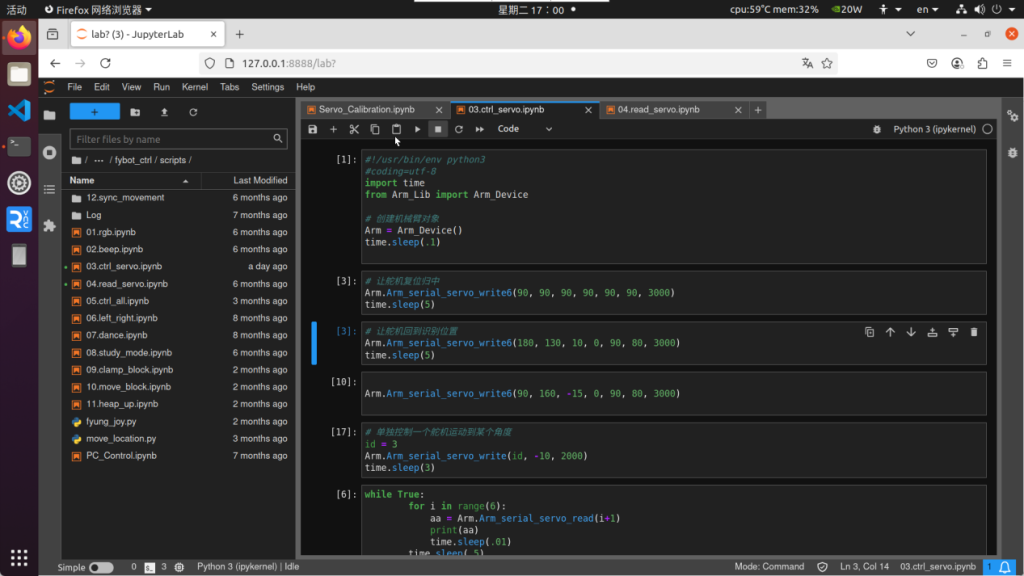Add a new launcher tab with plus
The width and height of the screenshot is (1024, 576).
click(758, 110)
